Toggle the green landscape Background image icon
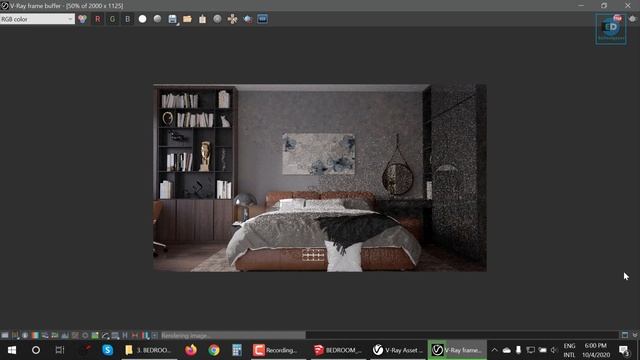This screenshot has width=640, height=360. coord(95,336)
